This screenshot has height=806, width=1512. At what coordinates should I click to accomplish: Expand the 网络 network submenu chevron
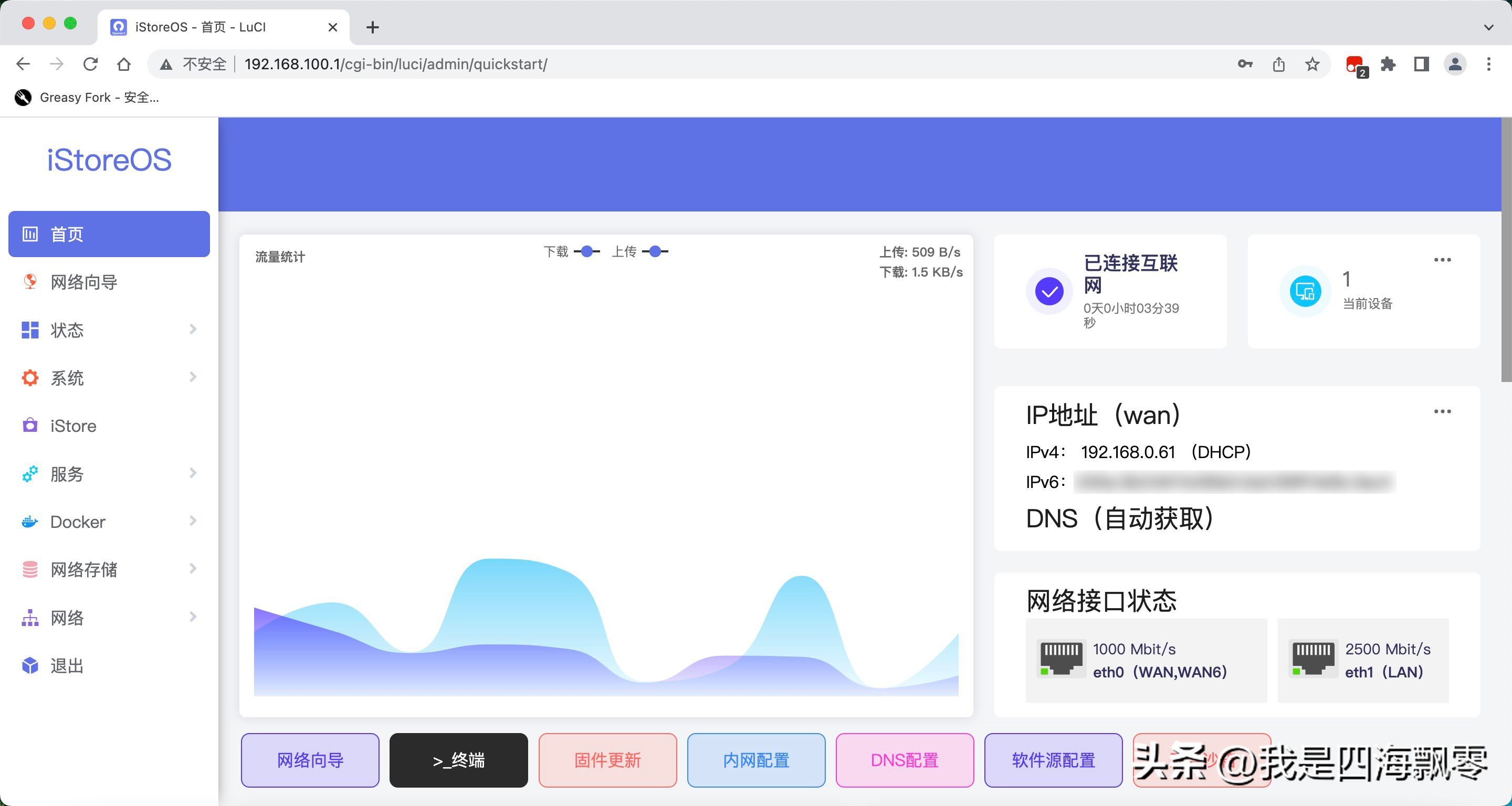pos(193,617)
